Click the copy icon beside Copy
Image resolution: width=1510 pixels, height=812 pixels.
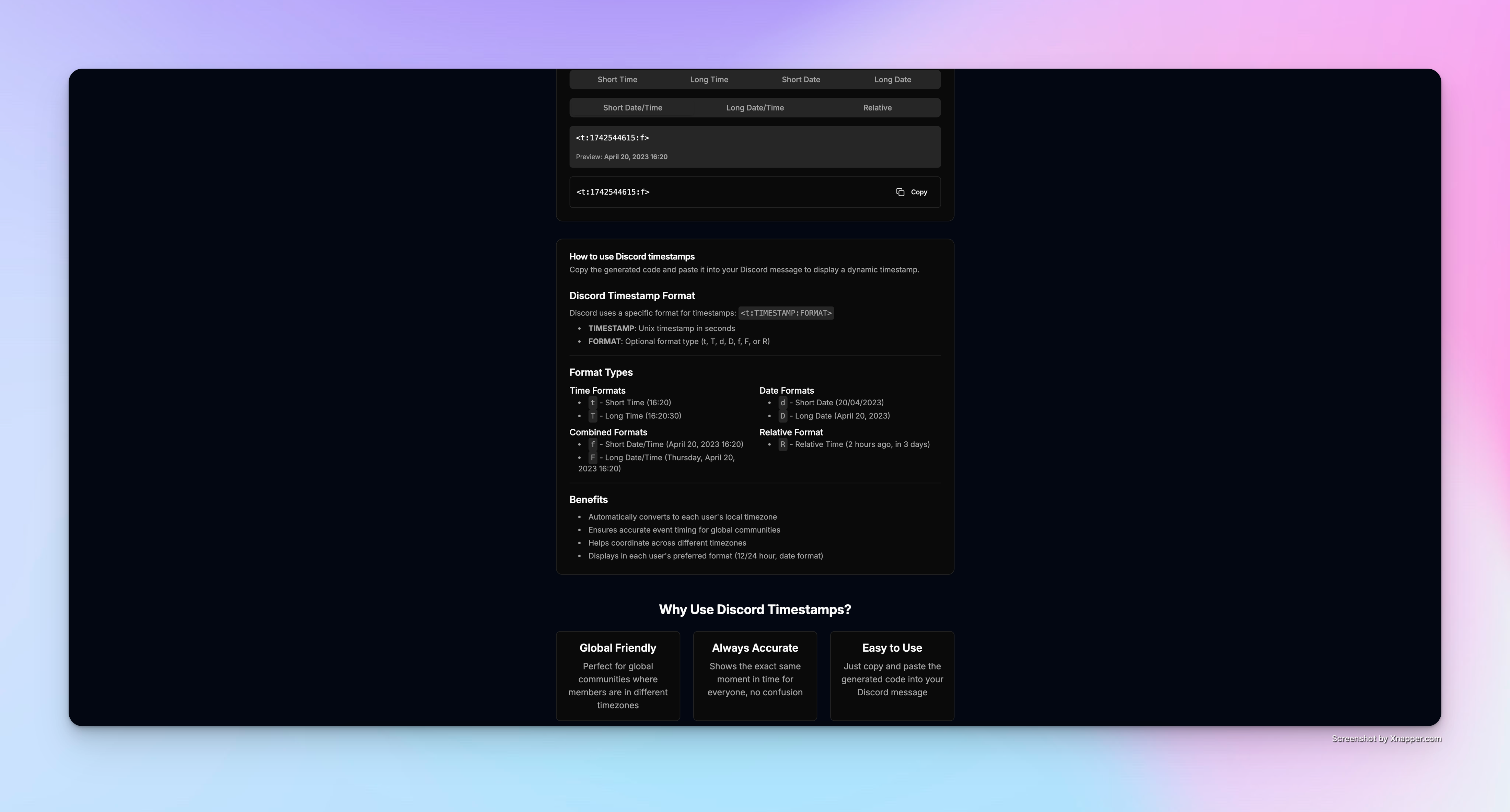click(x=901, y=192)
